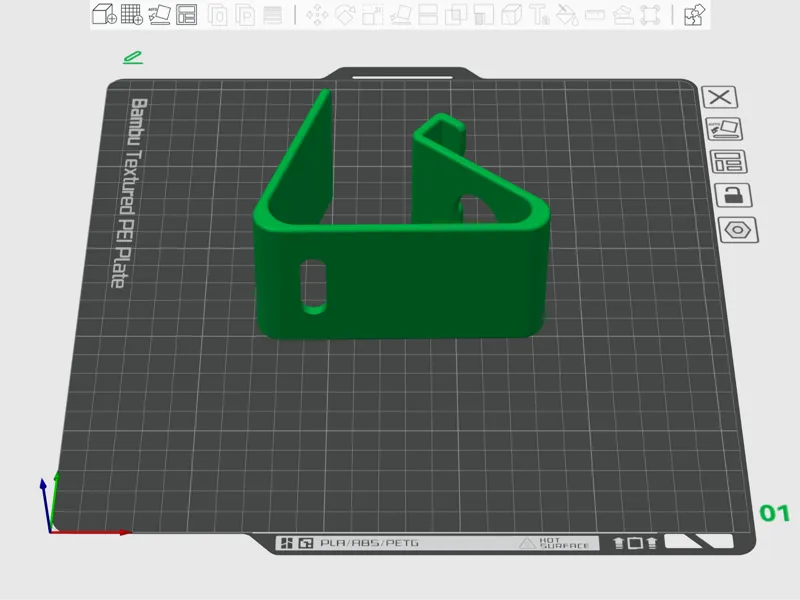Select the Scale tool
Viewport: 800px width, 600px height.
(x=372, y=15)
